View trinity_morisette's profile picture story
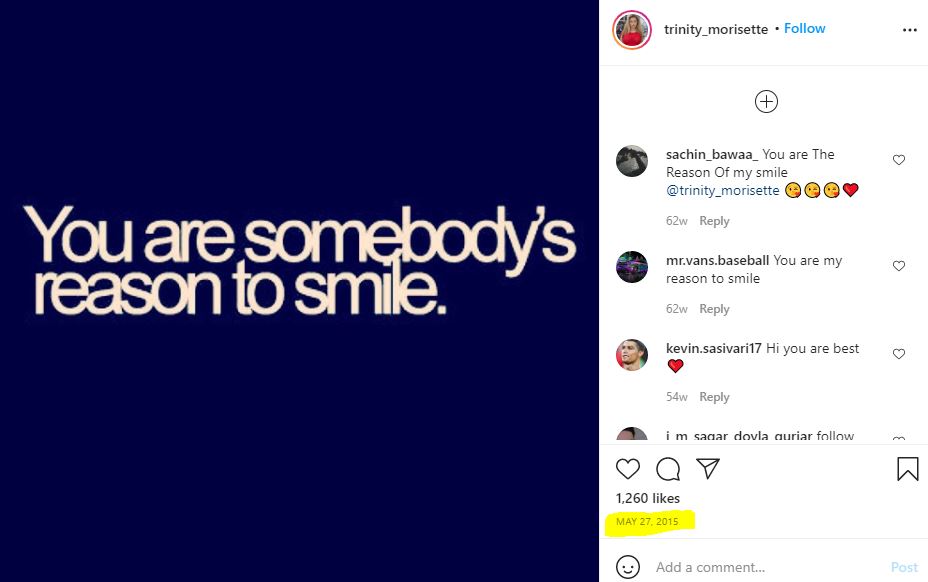This screenshot has height=582, width=928. click(632, 30)
